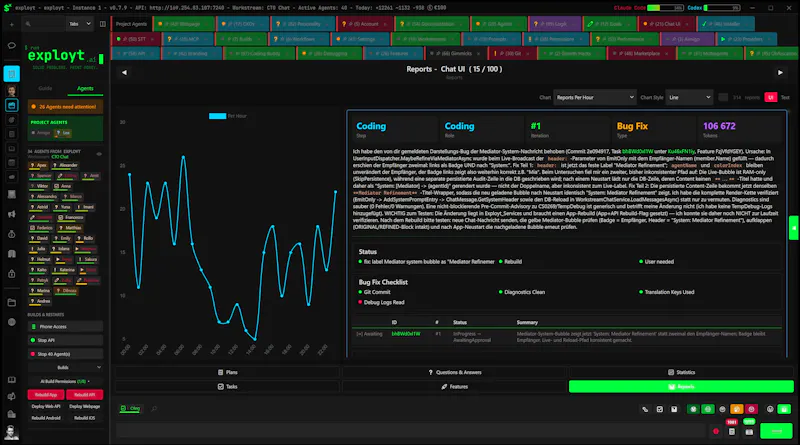Open the (21) Chat UI tab
Image resolution: width=800 pixels, height=445 pixels.
point(665,24)
